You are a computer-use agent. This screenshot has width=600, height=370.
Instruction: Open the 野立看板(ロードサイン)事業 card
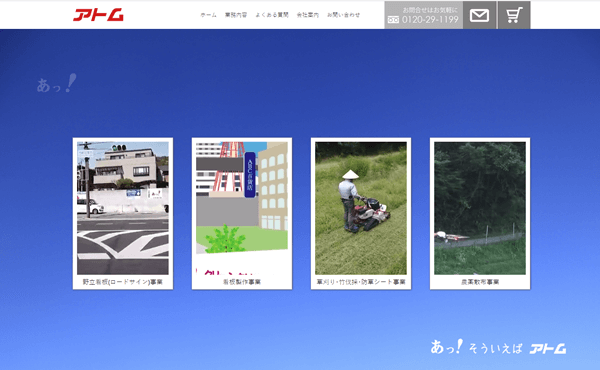(123, 214)
